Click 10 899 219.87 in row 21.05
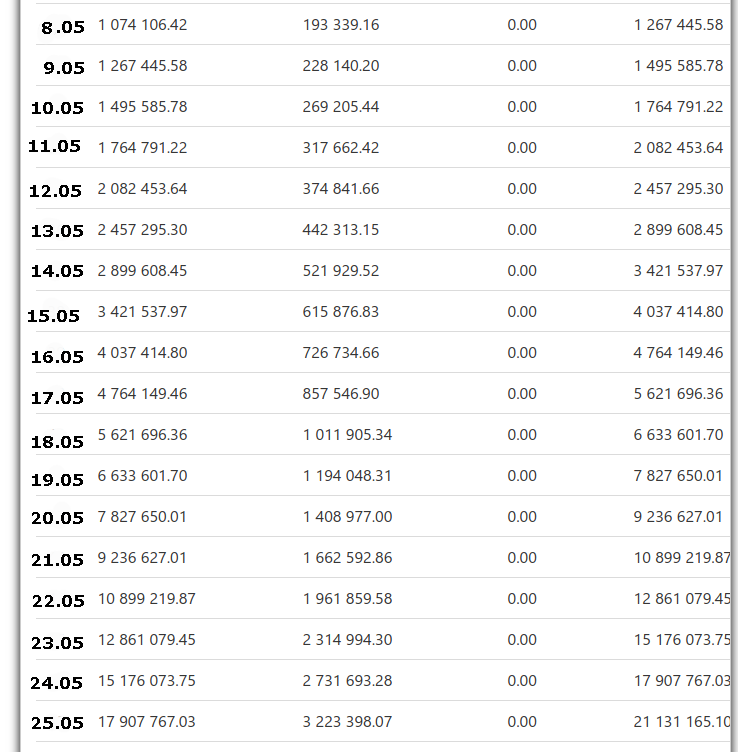Screen dimensions: 738x752 click(x=682, y=558)
